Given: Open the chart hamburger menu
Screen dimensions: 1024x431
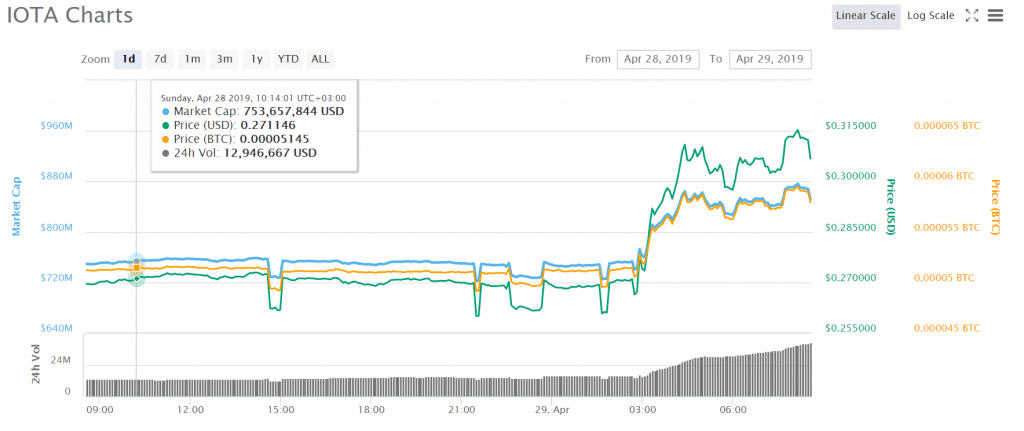Looking at the screenshot, I should 995,16.
